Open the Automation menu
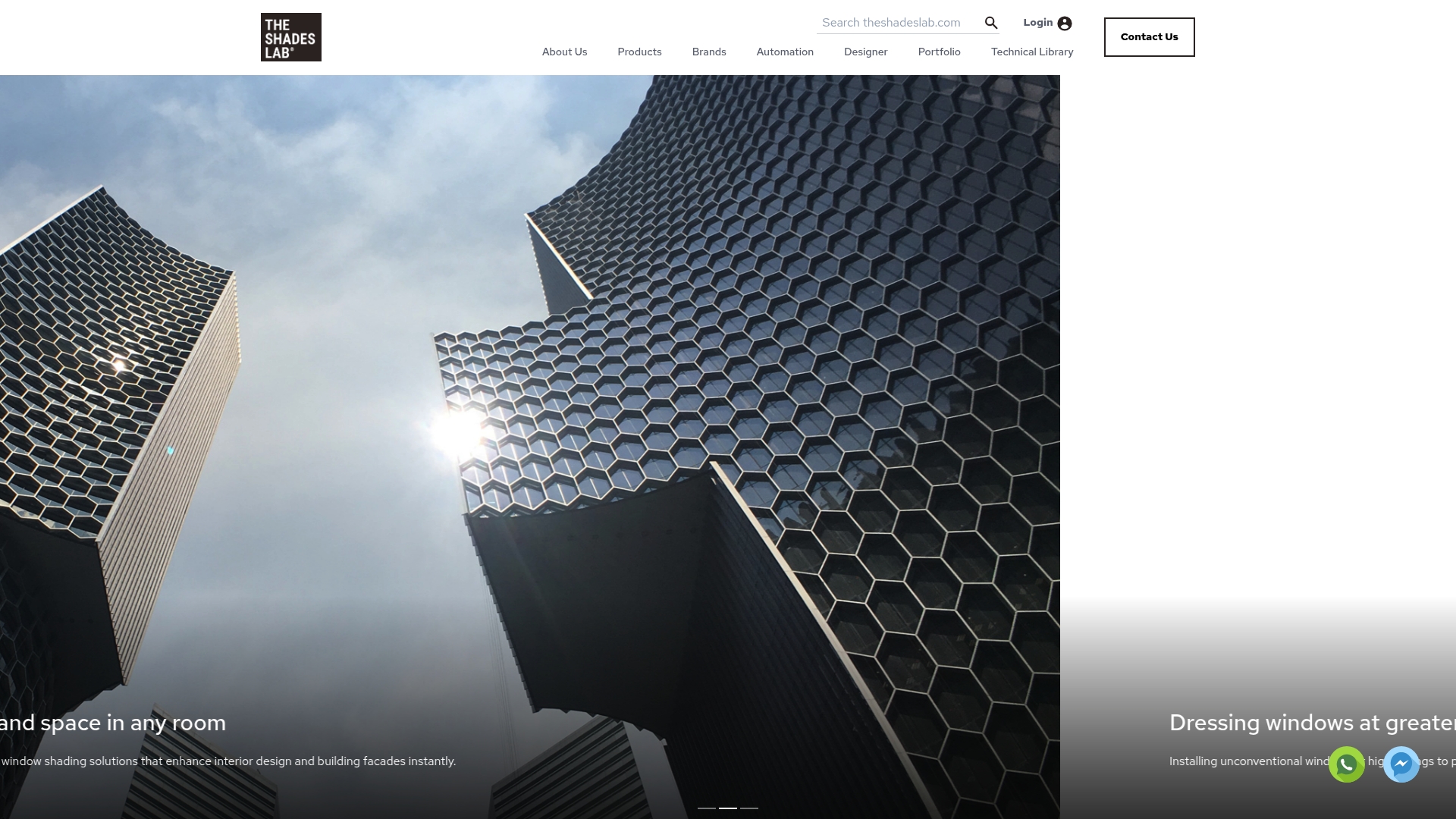This screenshot has height=819, width=1456. click(x=785, y=52)
